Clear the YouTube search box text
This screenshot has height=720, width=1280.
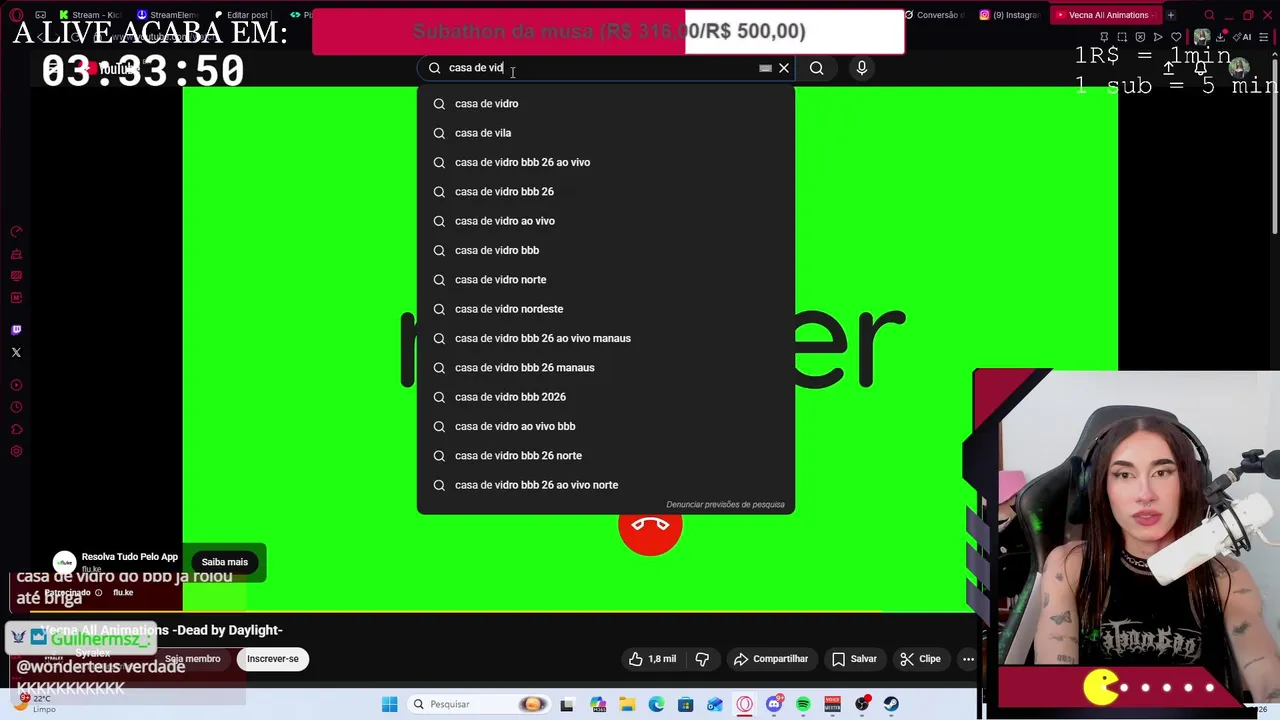(x=784, y=68)
